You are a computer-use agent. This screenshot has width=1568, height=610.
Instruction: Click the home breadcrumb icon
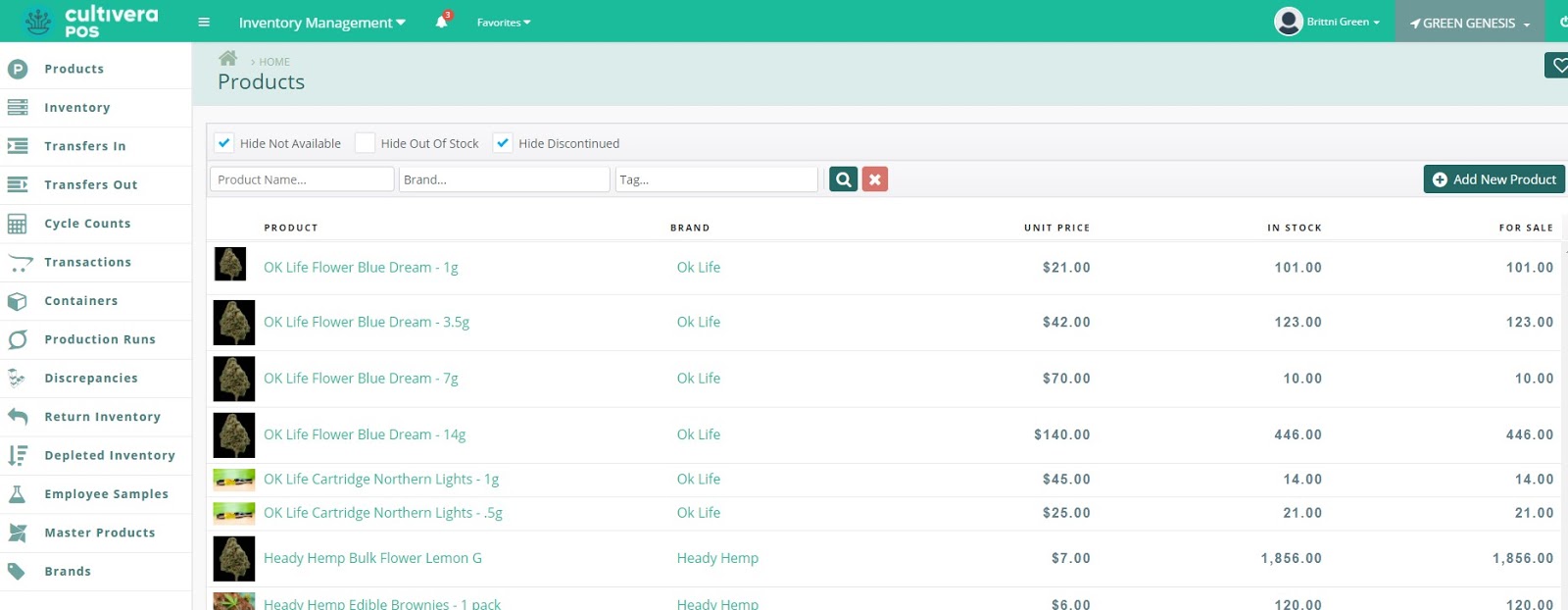pyautogui.click(x=227, y=58)
